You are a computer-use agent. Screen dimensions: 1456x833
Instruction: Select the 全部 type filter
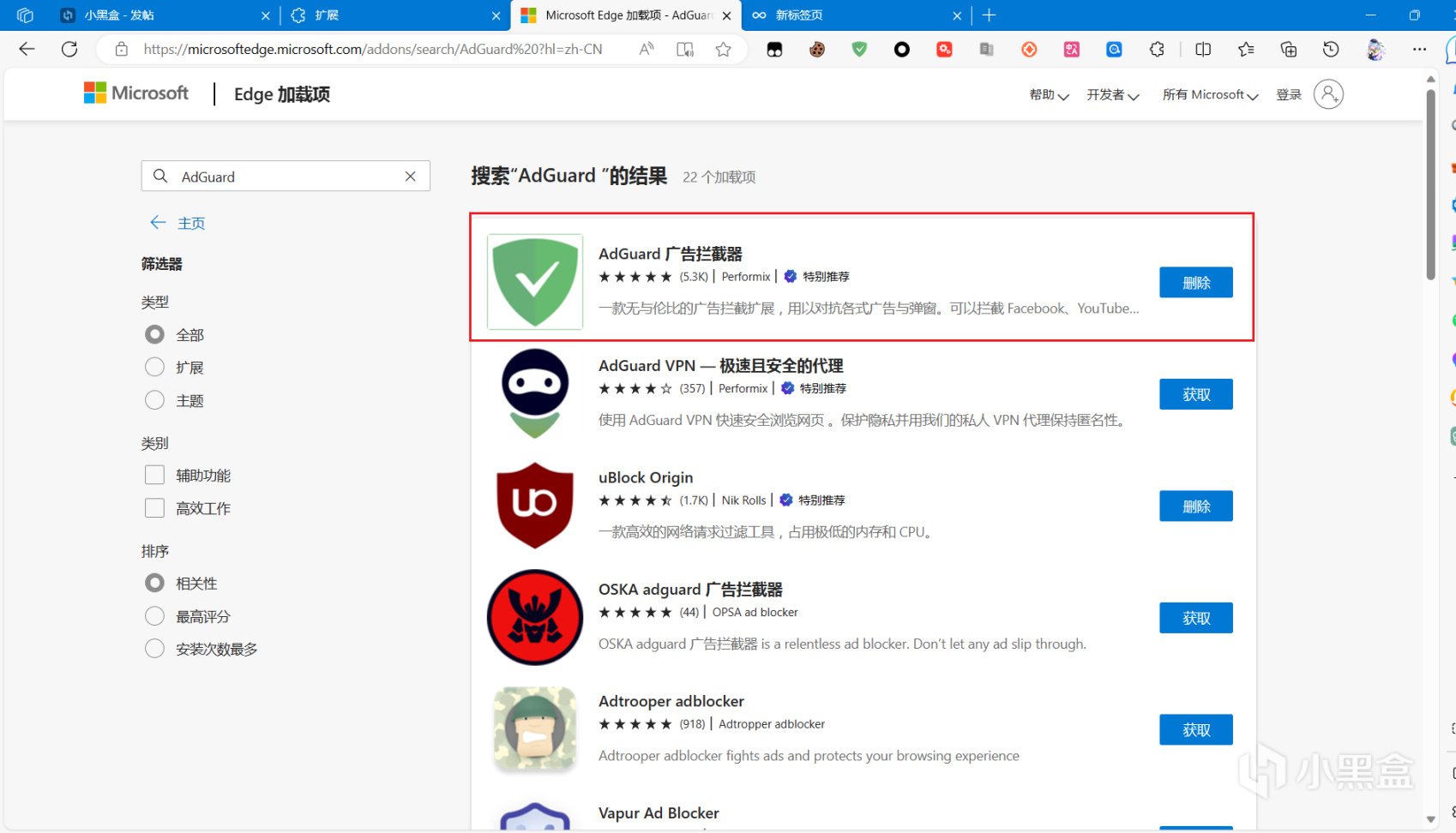[154, 334]
